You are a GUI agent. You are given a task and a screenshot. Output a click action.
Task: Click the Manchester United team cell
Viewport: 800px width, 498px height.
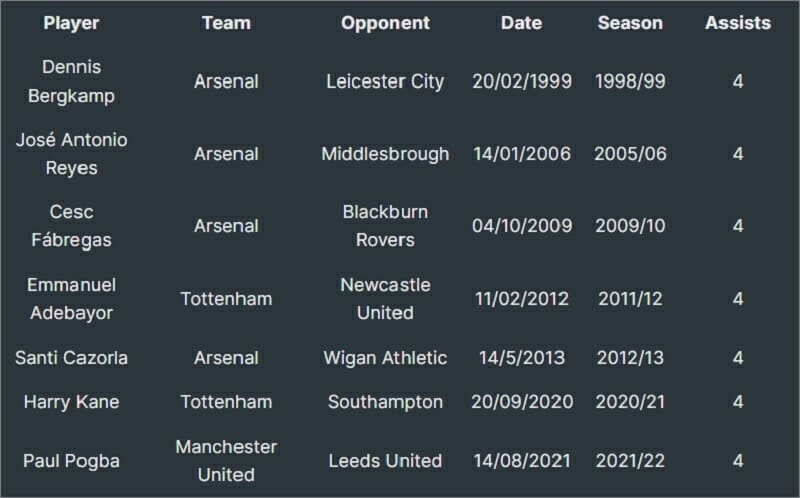pos(226,460)
